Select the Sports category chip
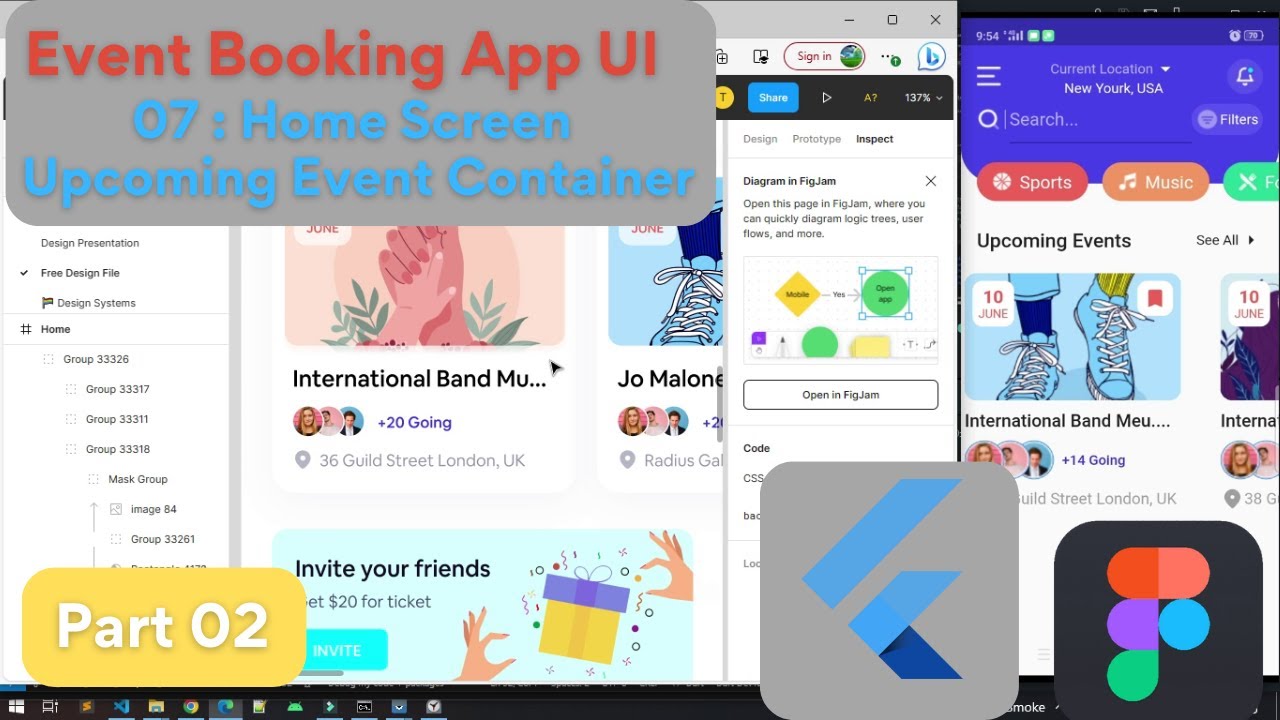Screen dimensions: 1280x720 [1032, 182]
